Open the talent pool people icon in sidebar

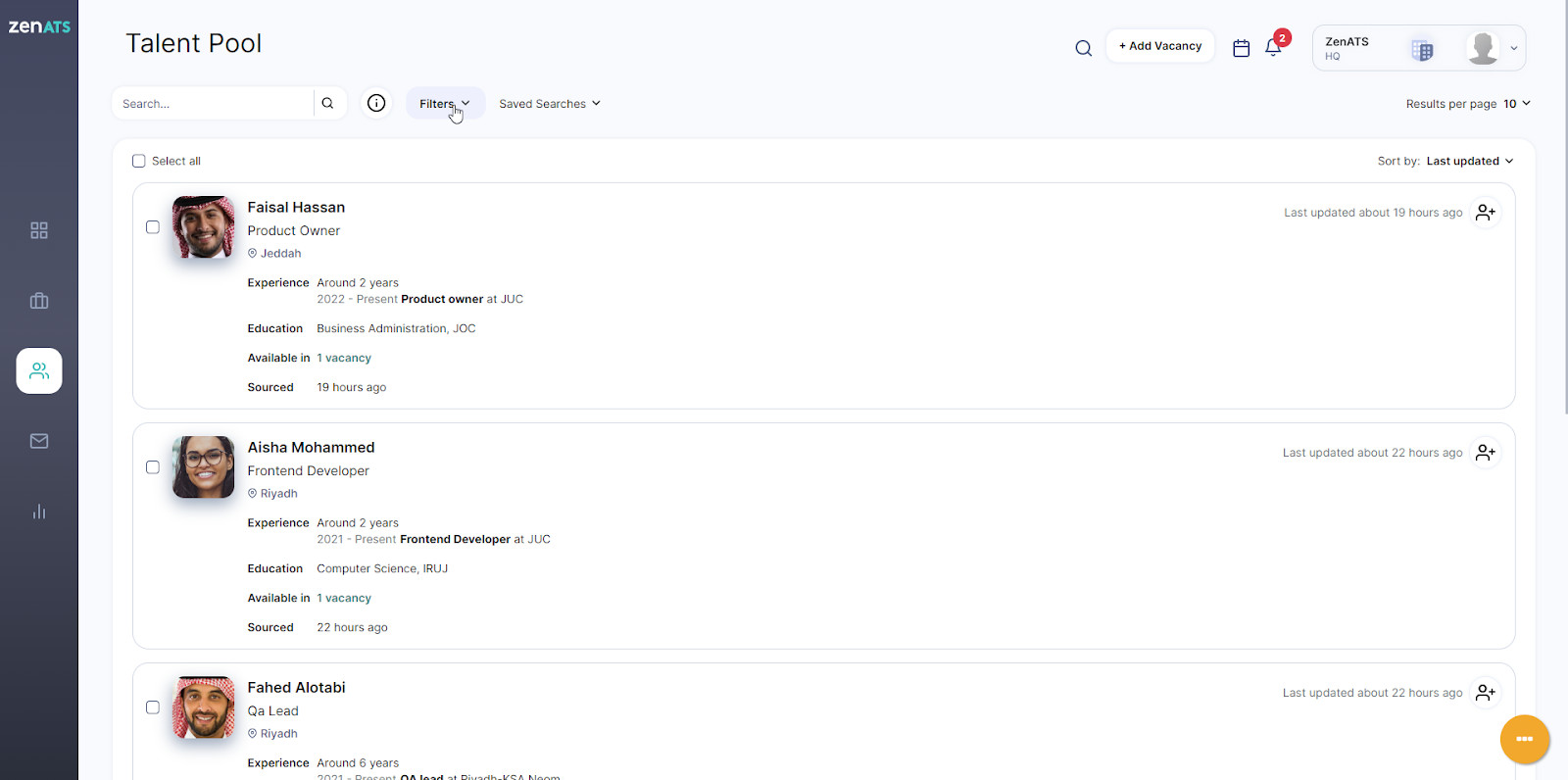pos(39,370)
